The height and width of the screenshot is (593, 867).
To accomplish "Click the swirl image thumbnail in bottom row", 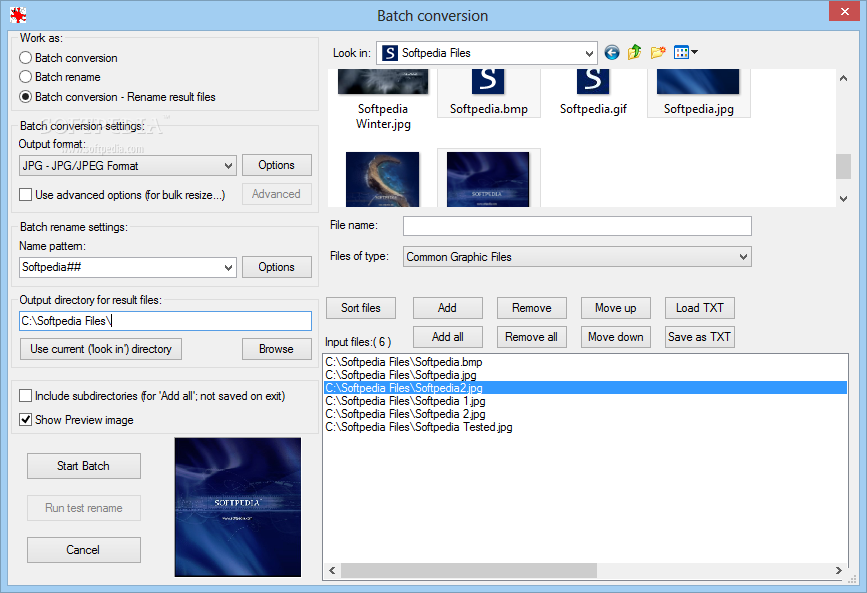I will pos(383,179).
